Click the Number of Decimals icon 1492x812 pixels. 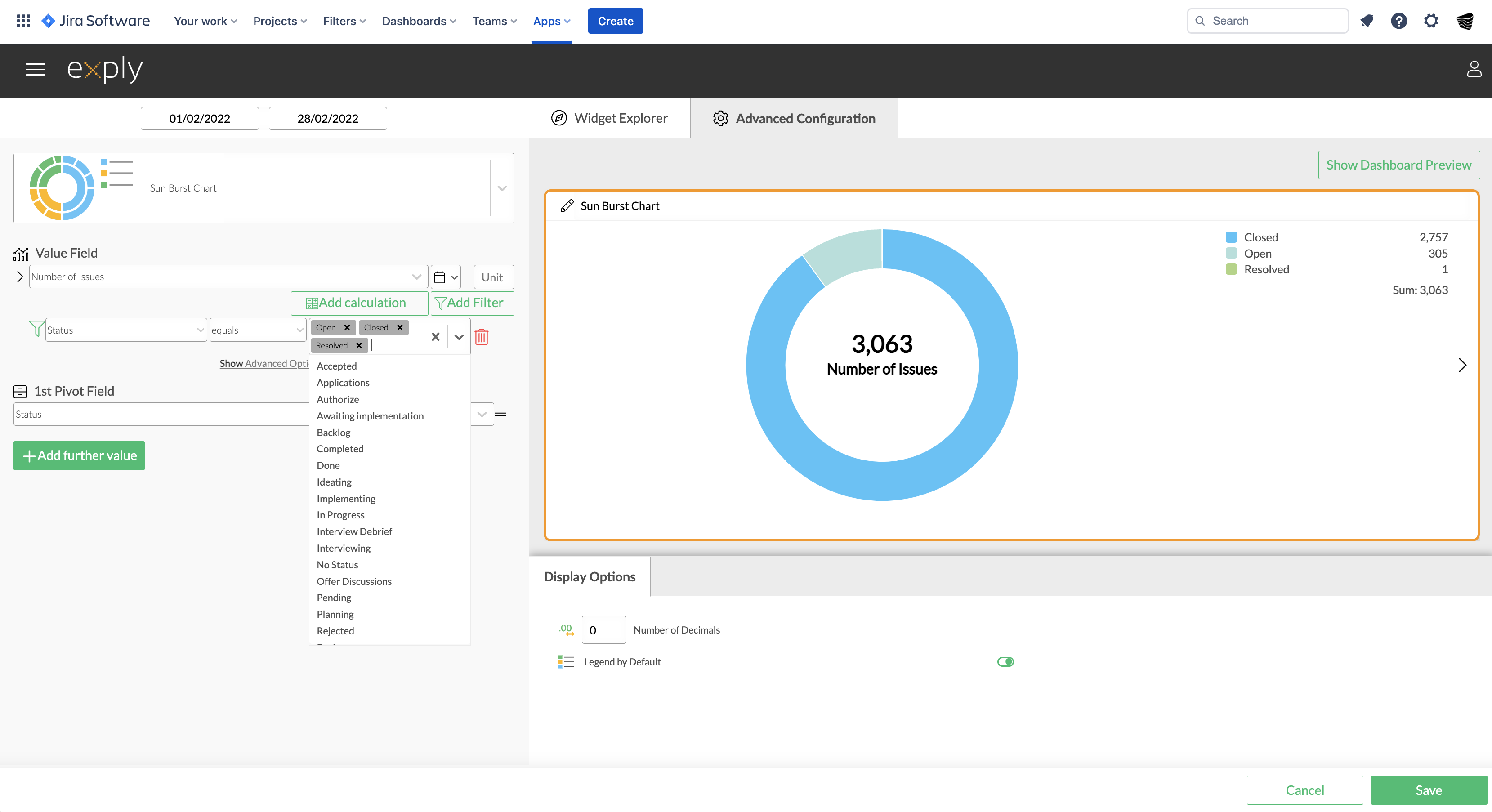point(566,629)
